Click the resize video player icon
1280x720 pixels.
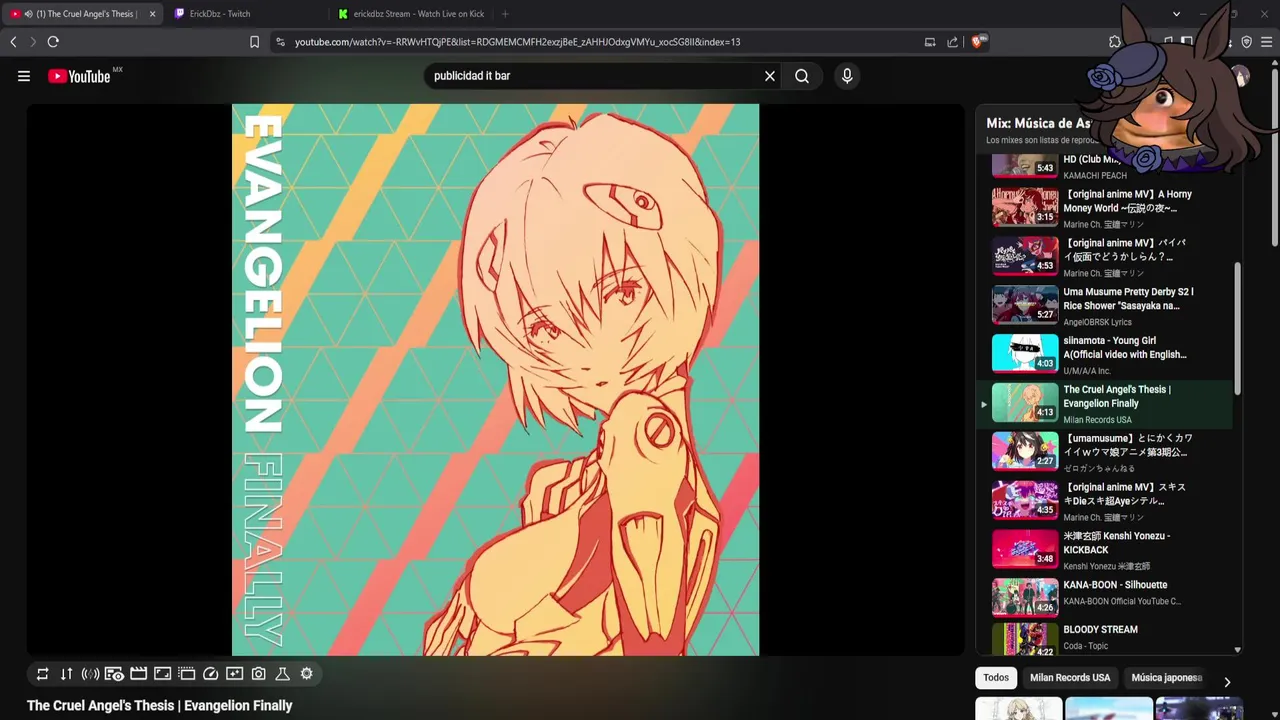(162, 674)
